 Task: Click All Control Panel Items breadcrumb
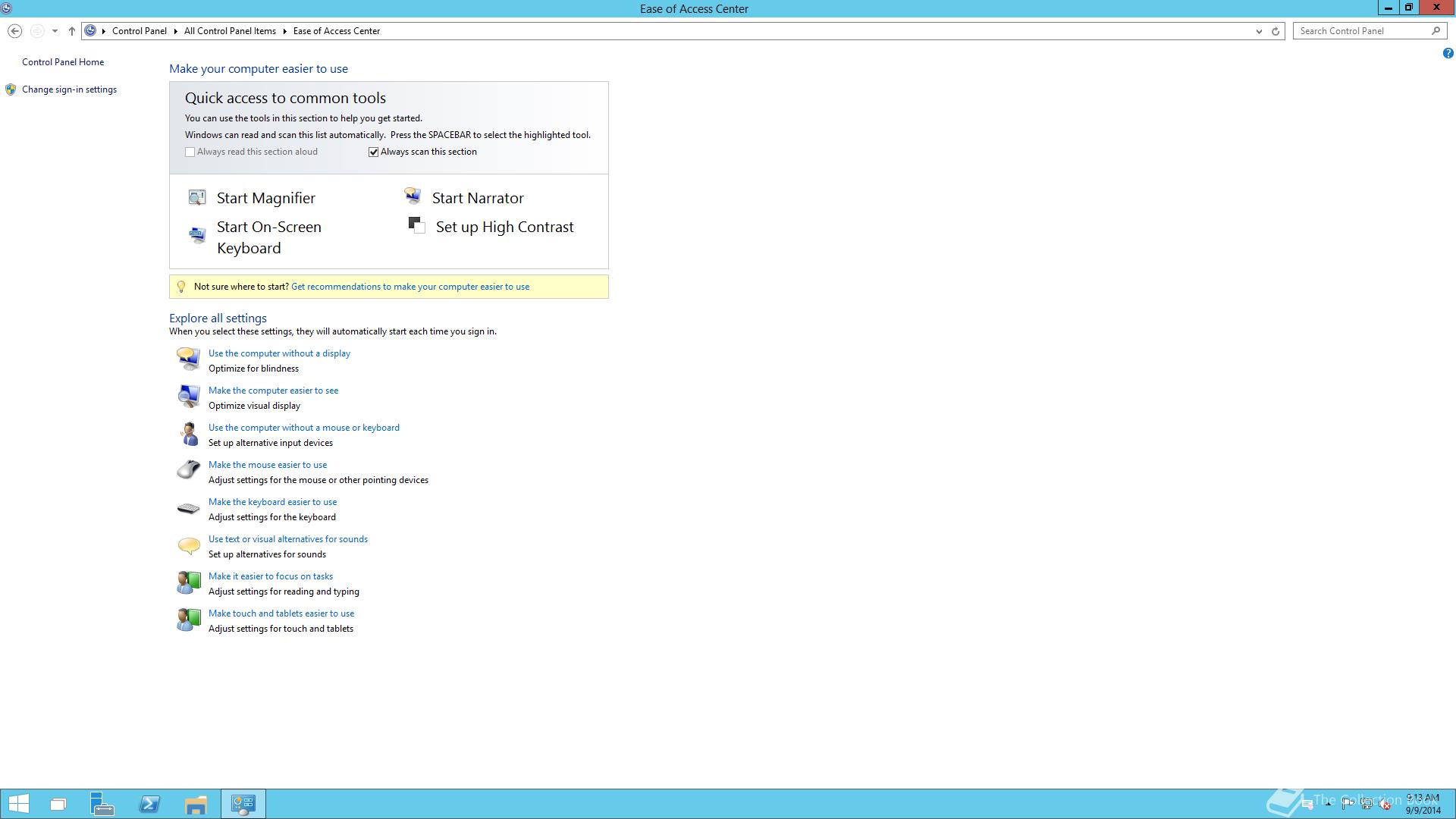tap(230, 31)
